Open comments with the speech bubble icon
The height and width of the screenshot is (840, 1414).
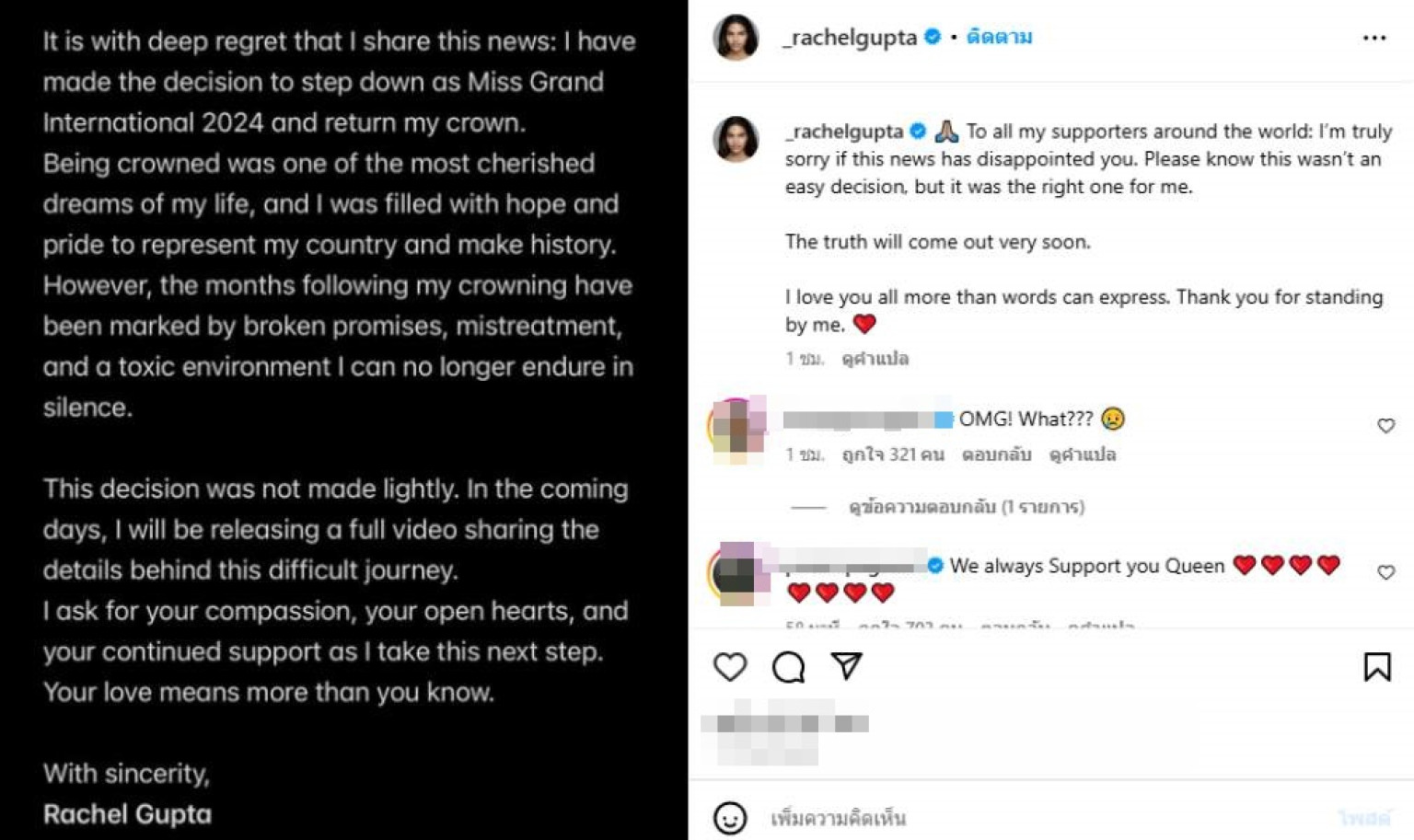pyautogui.click(x=788, y=667)
